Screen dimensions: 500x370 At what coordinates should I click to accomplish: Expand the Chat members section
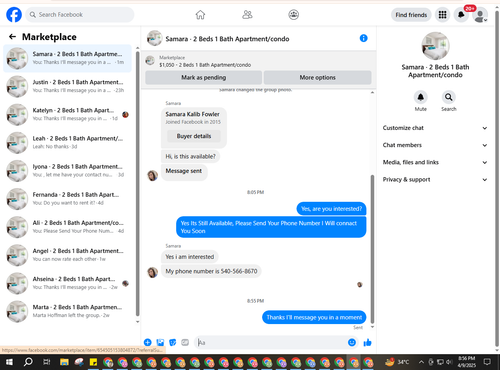click(435, 145)
